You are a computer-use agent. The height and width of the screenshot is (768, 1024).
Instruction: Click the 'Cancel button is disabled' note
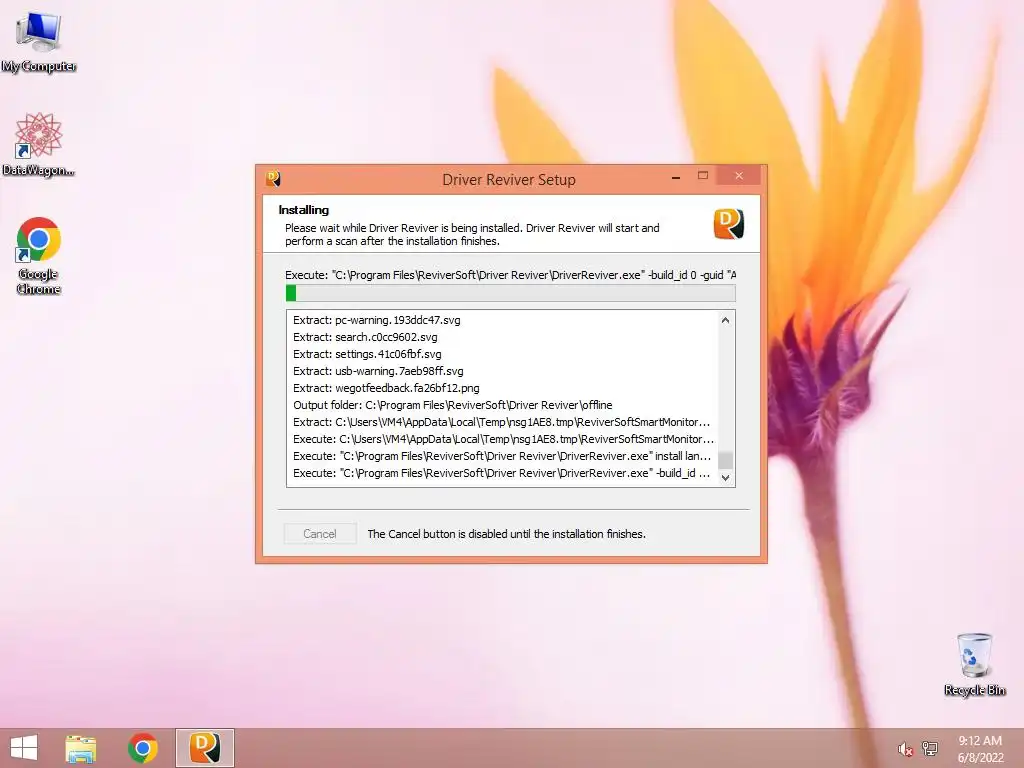[x=506, y=534]
